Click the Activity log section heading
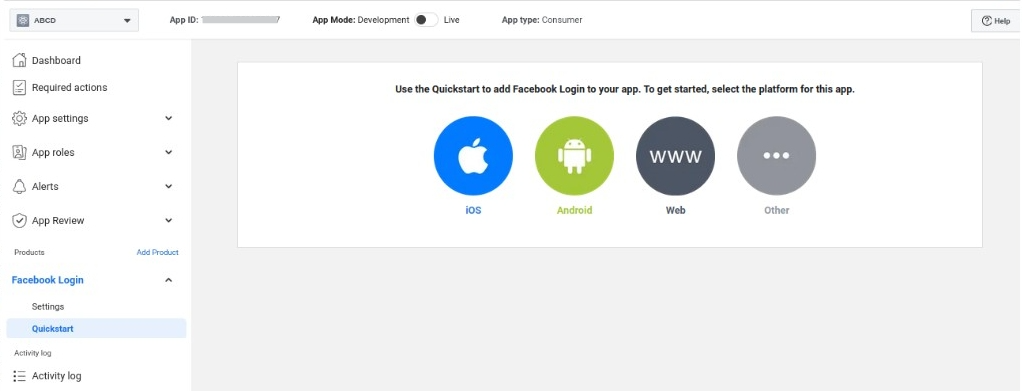The image size is (1022, 391). tap(33, 353)
